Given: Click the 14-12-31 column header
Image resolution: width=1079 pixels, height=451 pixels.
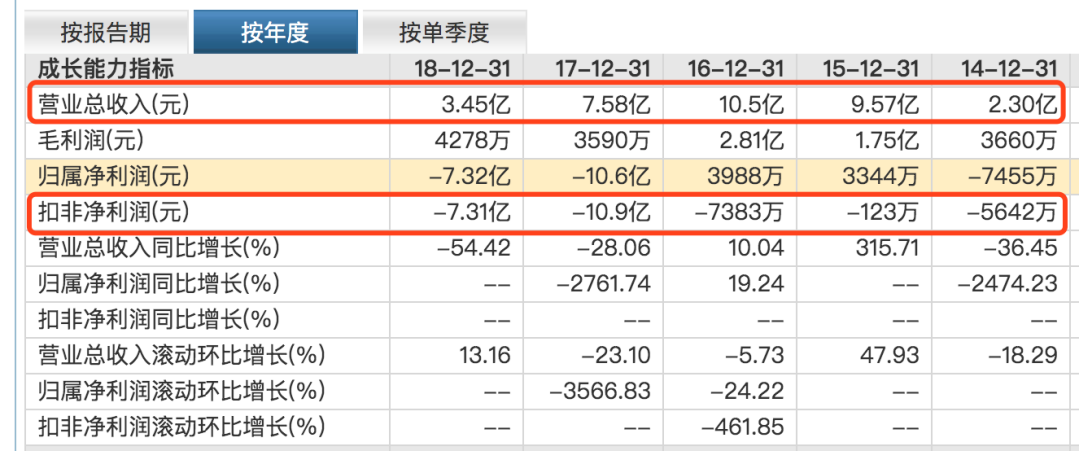Looking at the screenshot, I should click(1005, 68).
